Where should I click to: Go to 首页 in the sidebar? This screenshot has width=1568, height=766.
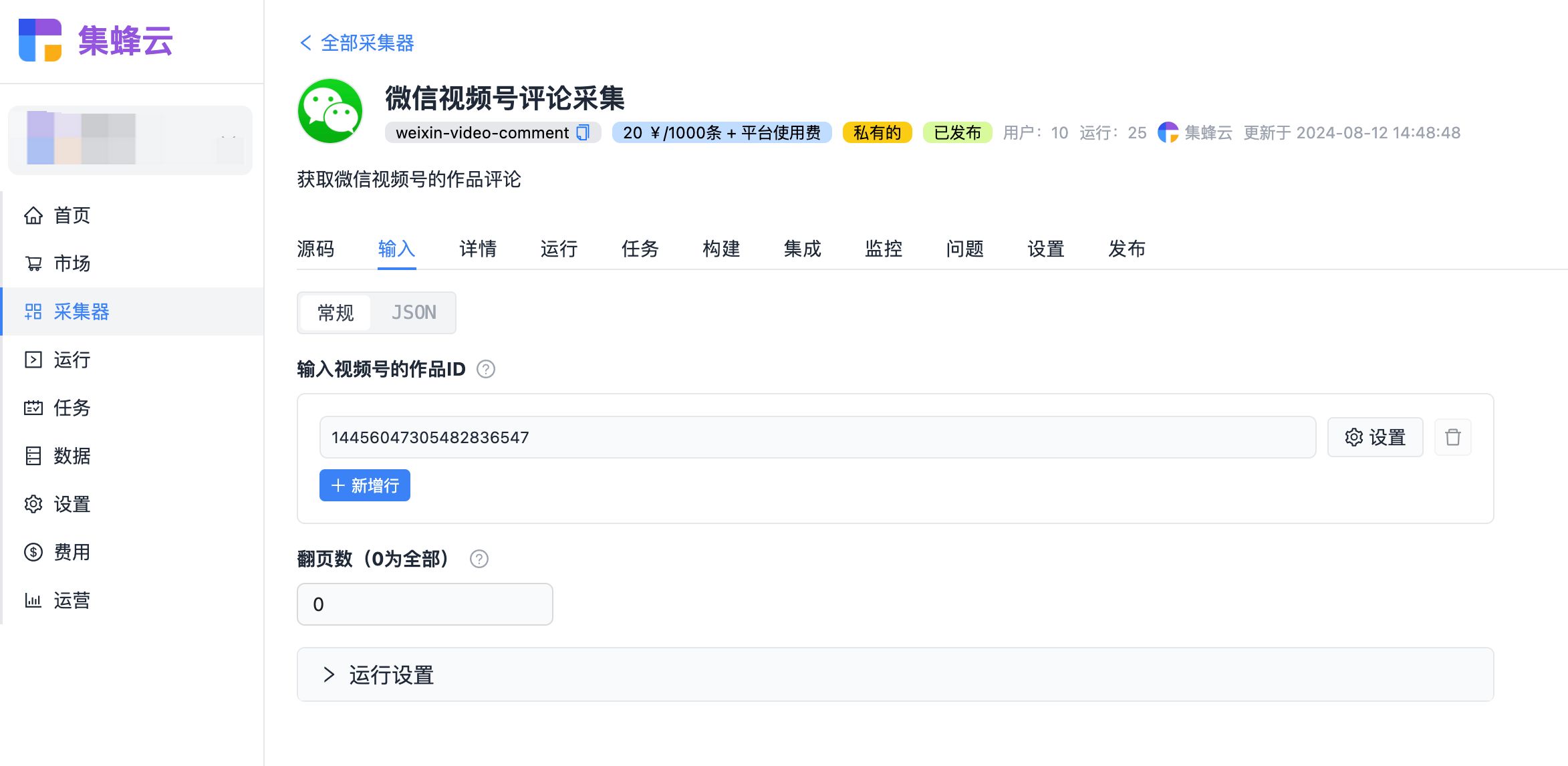pyautogui.click(x=72, y=215)
